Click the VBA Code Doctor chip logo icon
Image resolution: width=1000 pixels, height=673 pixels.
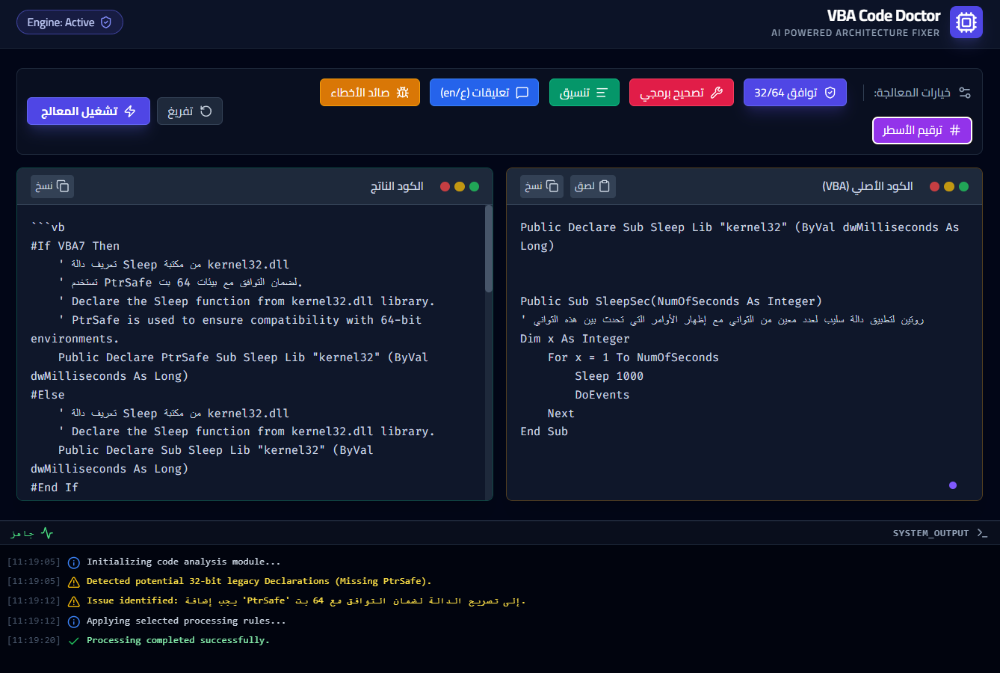pos(966,22)
